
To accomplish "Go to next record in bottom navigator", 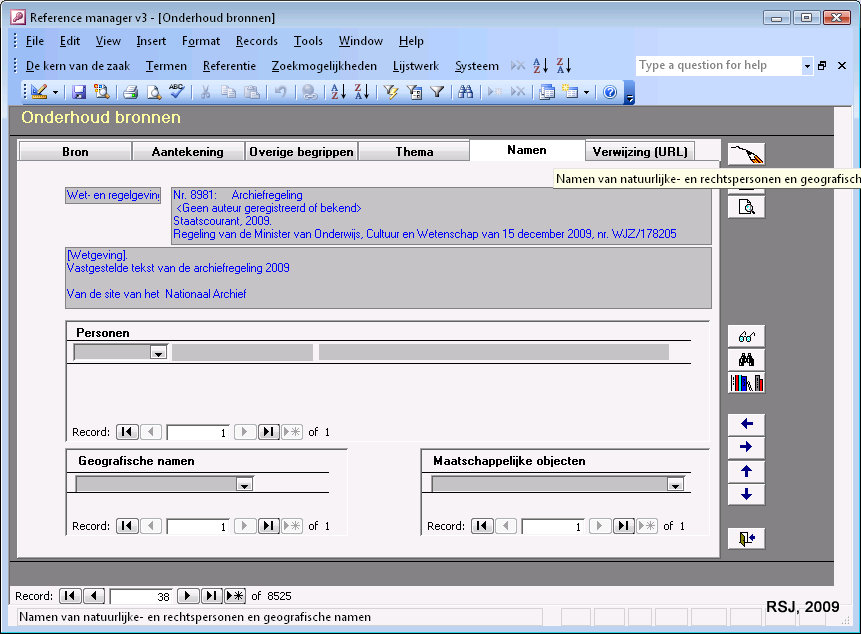I will (x=188, y=596).
